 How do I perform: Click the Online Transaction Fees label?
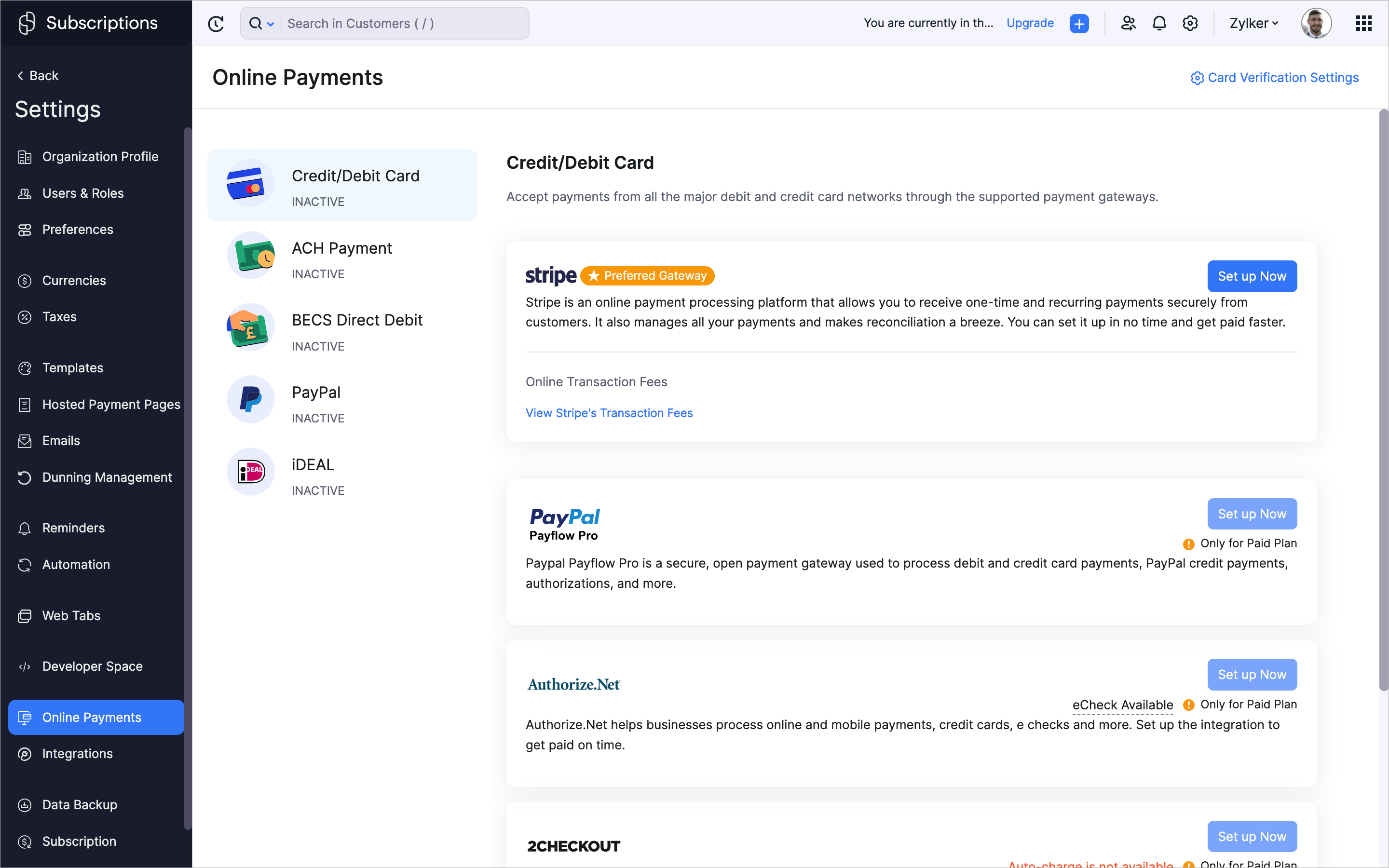pos(596,382)
